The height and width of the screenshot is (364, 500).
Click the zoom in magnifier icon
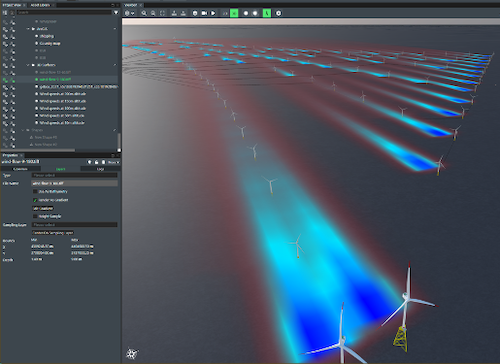144,13
